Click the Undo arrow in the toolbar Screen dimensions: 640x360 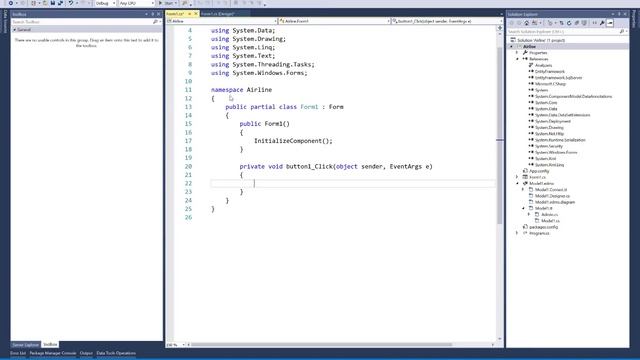(71, 3)
